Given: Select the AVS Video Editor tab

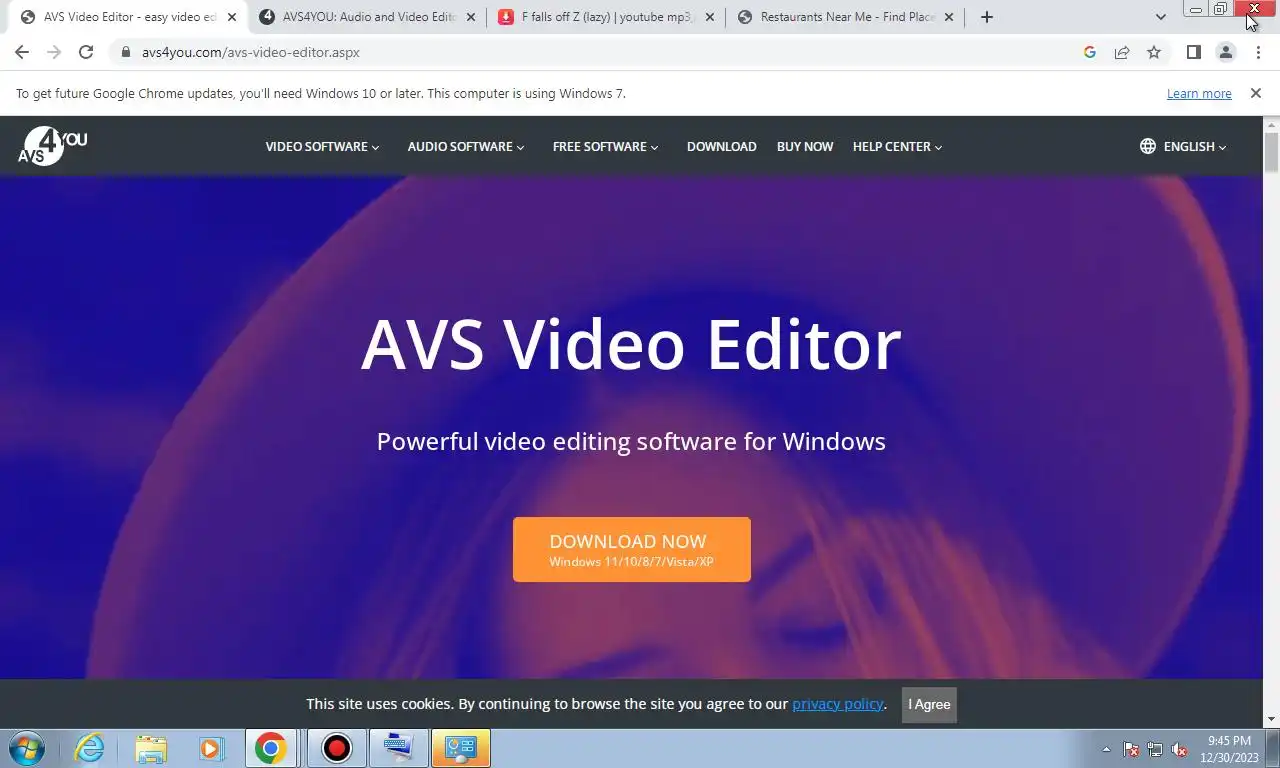Looking at the screenshot, I should click(128, 17).
